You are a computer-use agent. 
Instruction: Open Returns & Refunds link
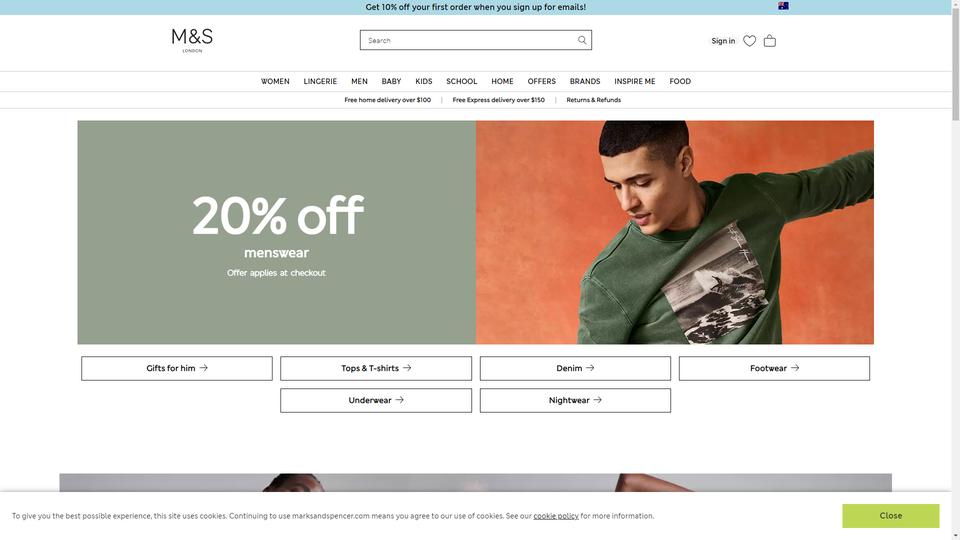tap(593, 100)
